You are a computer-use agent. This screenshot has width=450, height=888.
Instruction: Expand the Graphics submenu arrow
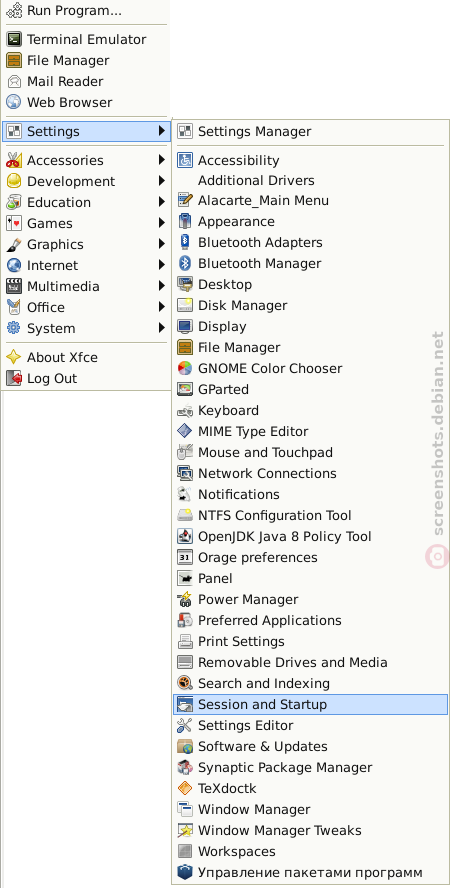click(x=162, y=244)
